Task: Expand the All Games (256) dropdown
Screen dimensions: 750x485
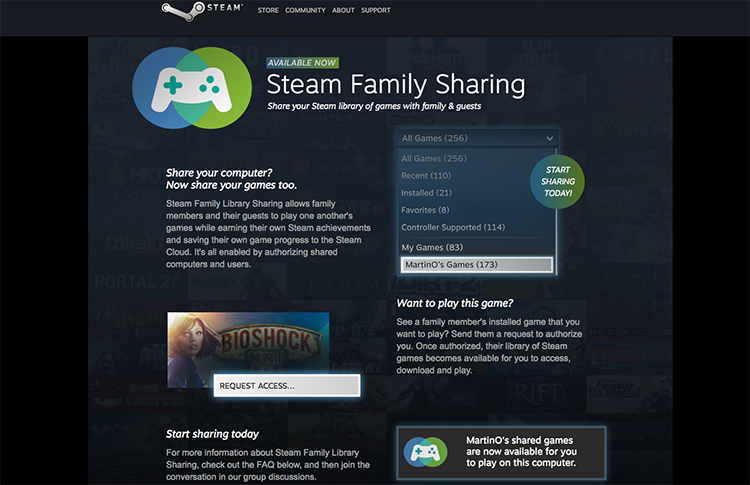Action: click(477, 138)
